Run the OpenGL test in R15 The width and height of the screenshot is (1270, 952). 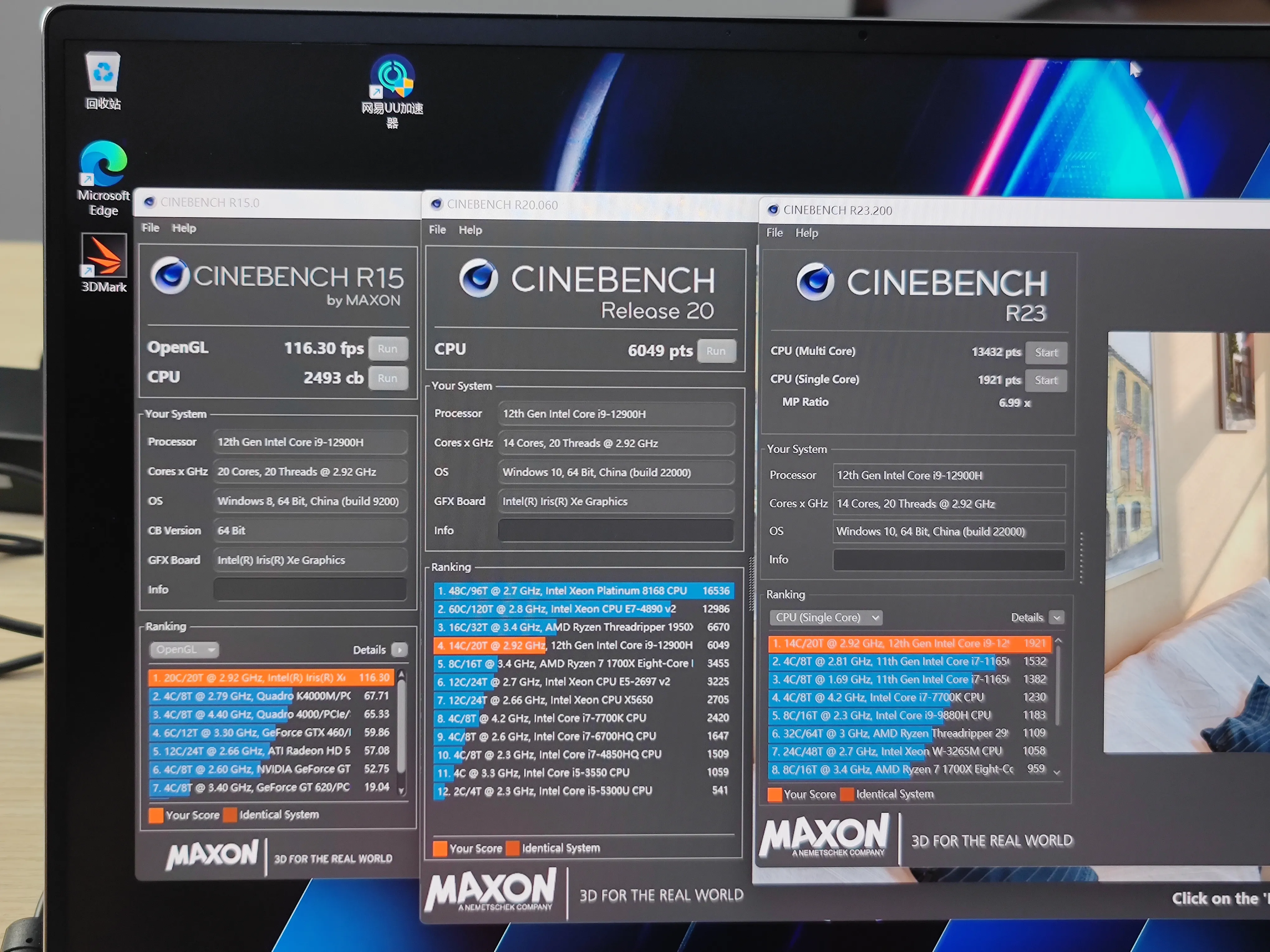pyautogui.click(x=388, y=348)
